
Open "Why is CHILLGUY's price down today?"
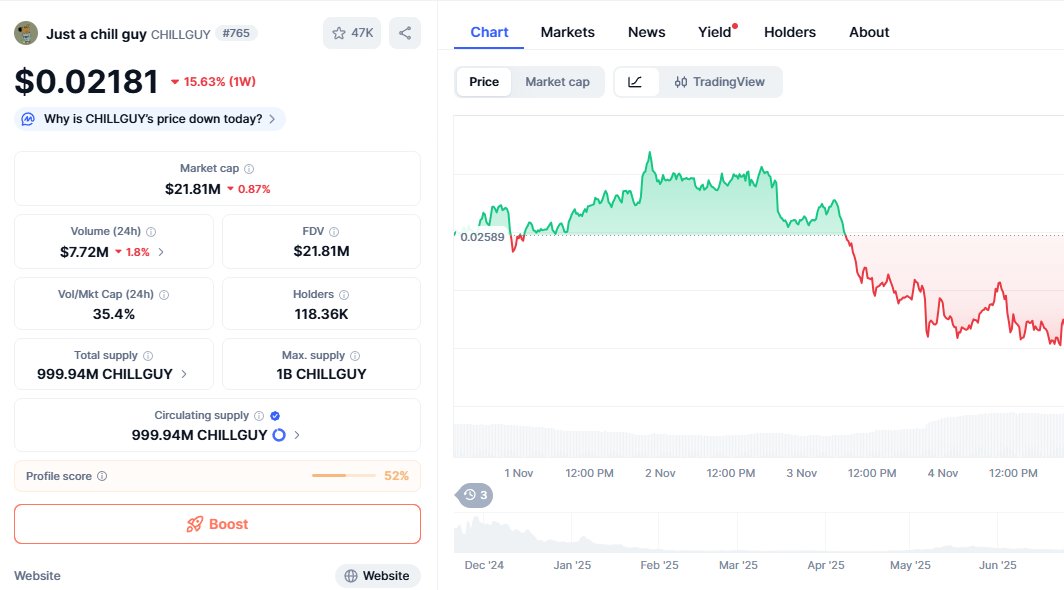tap(150, 119)
